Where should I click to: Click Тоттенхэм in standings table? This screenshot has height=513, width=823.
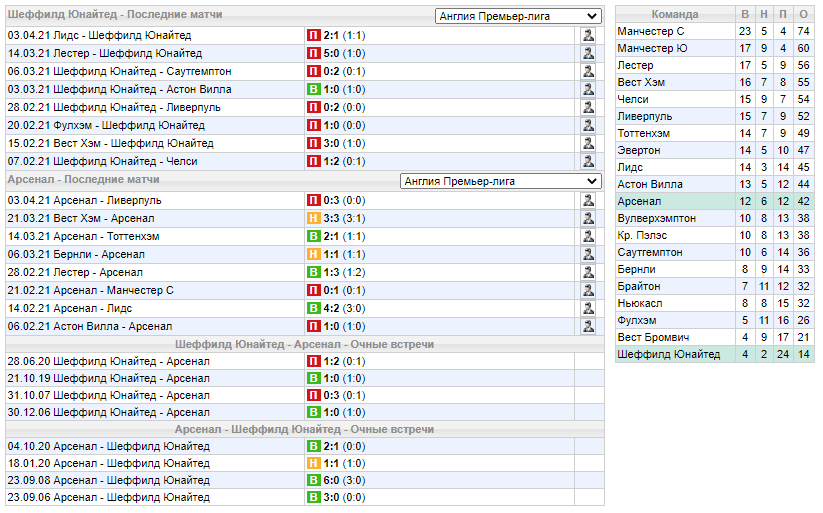point(643,133)
